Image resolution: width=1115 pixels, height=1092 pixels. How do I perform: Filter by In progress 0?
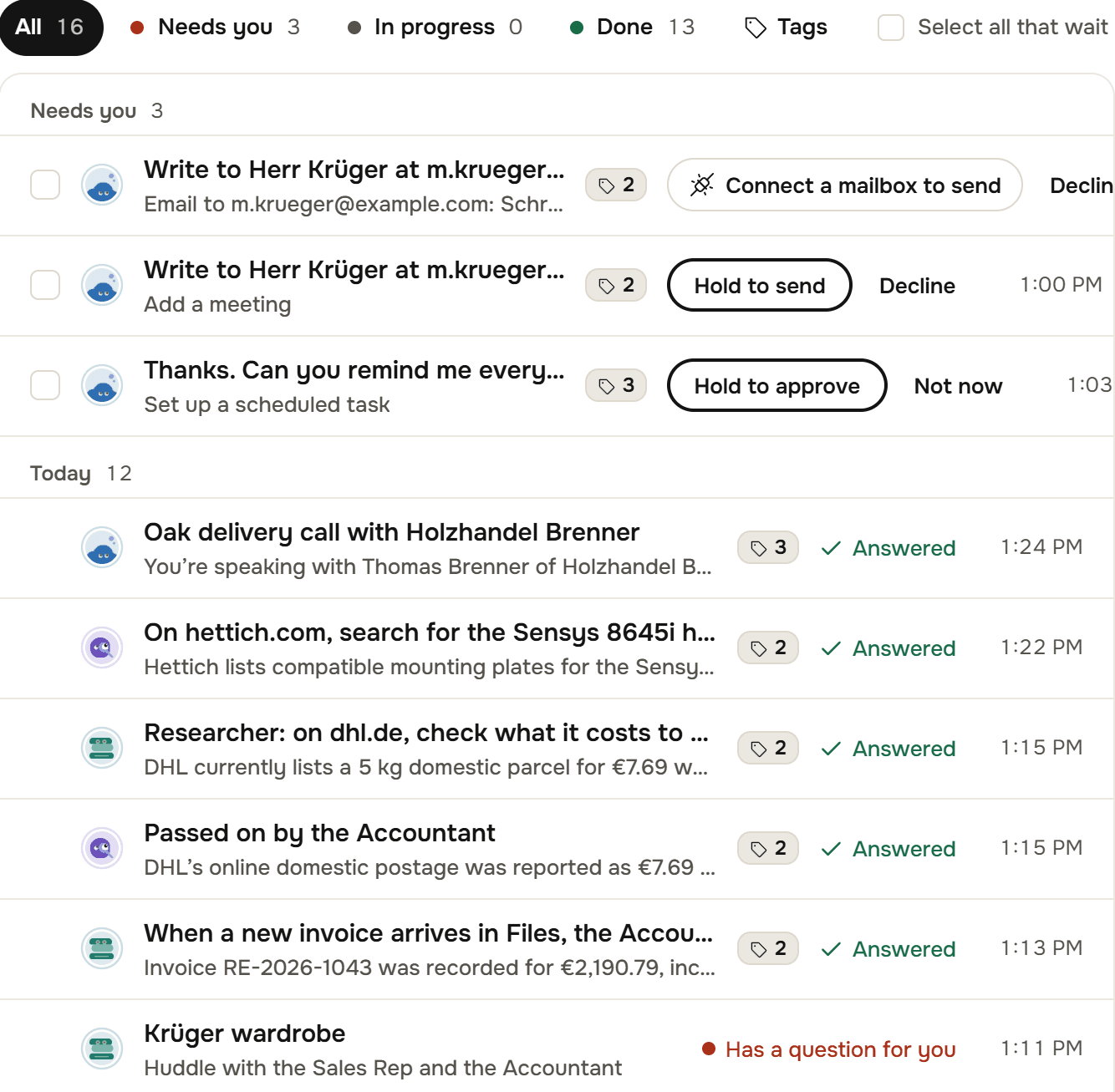click(x=435, y=28)
